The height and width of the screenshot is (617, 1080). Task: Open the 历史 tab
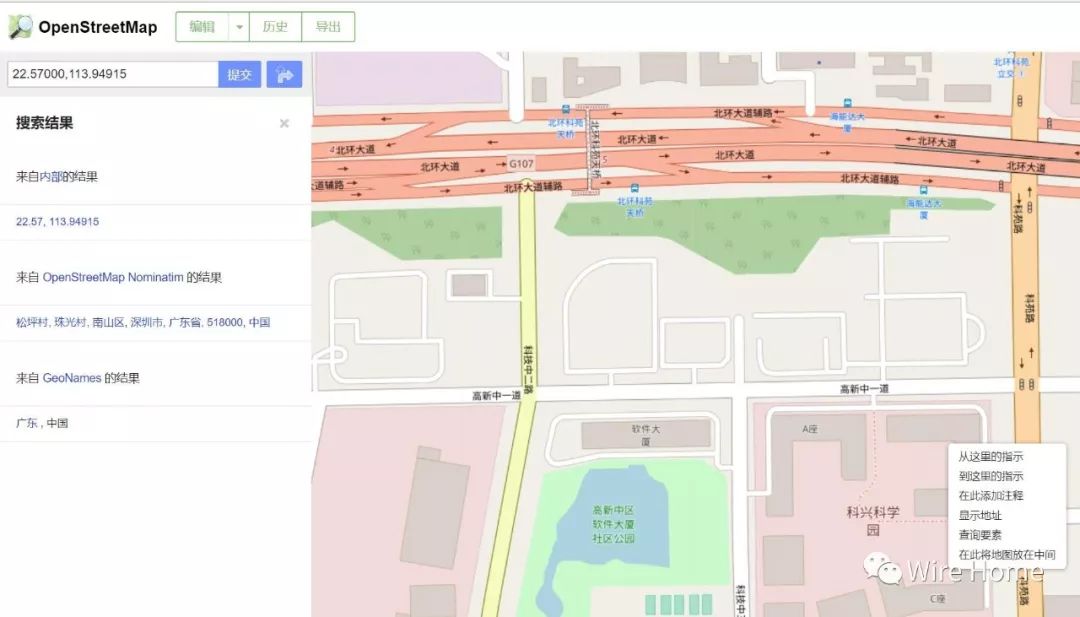pos(276,27)
